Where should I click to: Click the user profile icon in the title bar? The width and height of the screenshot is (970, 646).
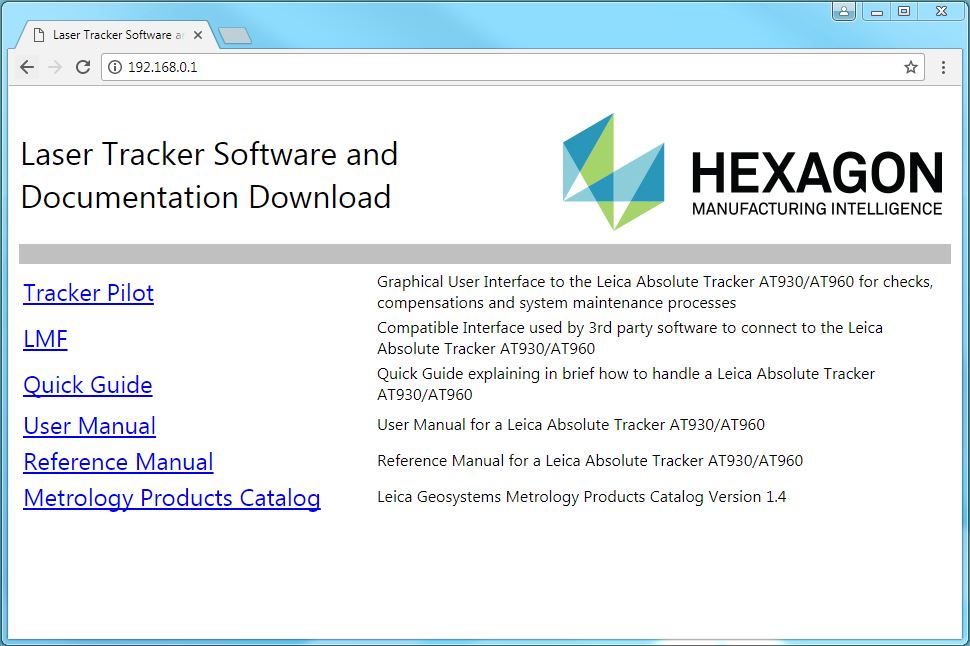845,11
